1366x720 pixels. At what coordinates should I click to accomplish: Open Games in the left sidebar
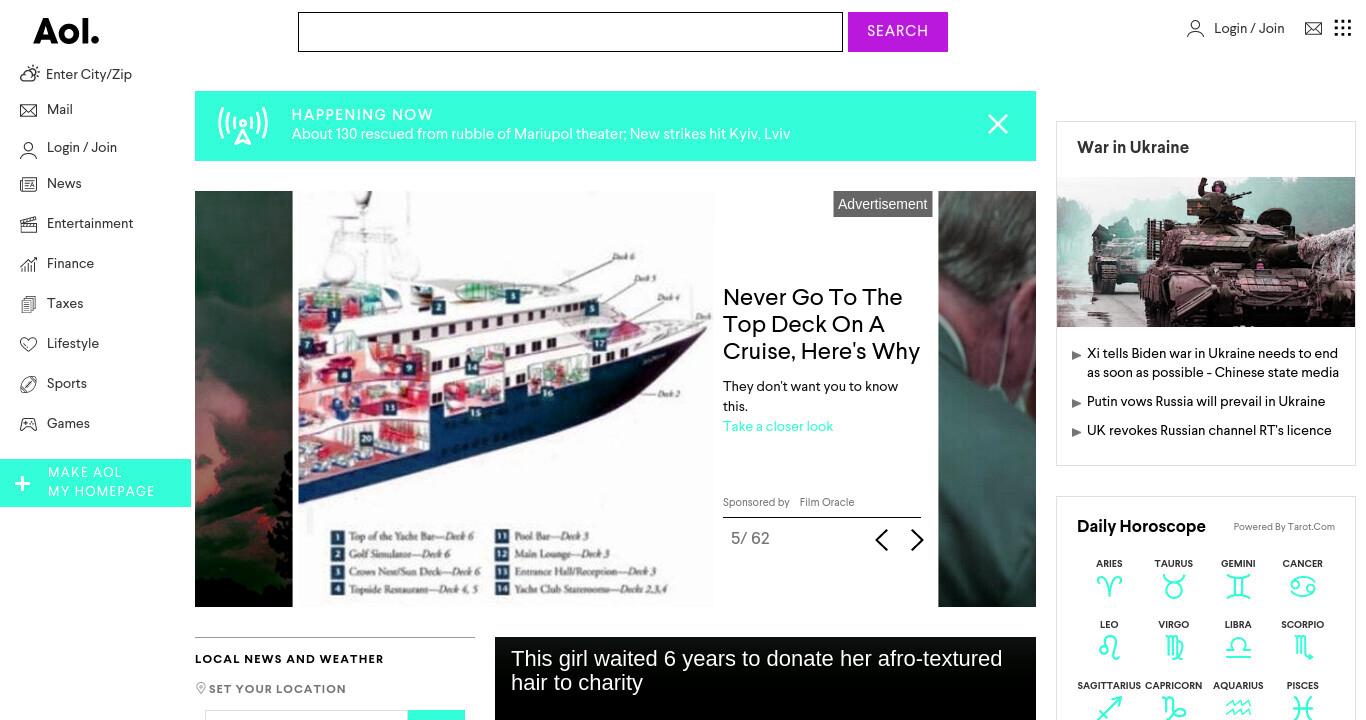68,424
